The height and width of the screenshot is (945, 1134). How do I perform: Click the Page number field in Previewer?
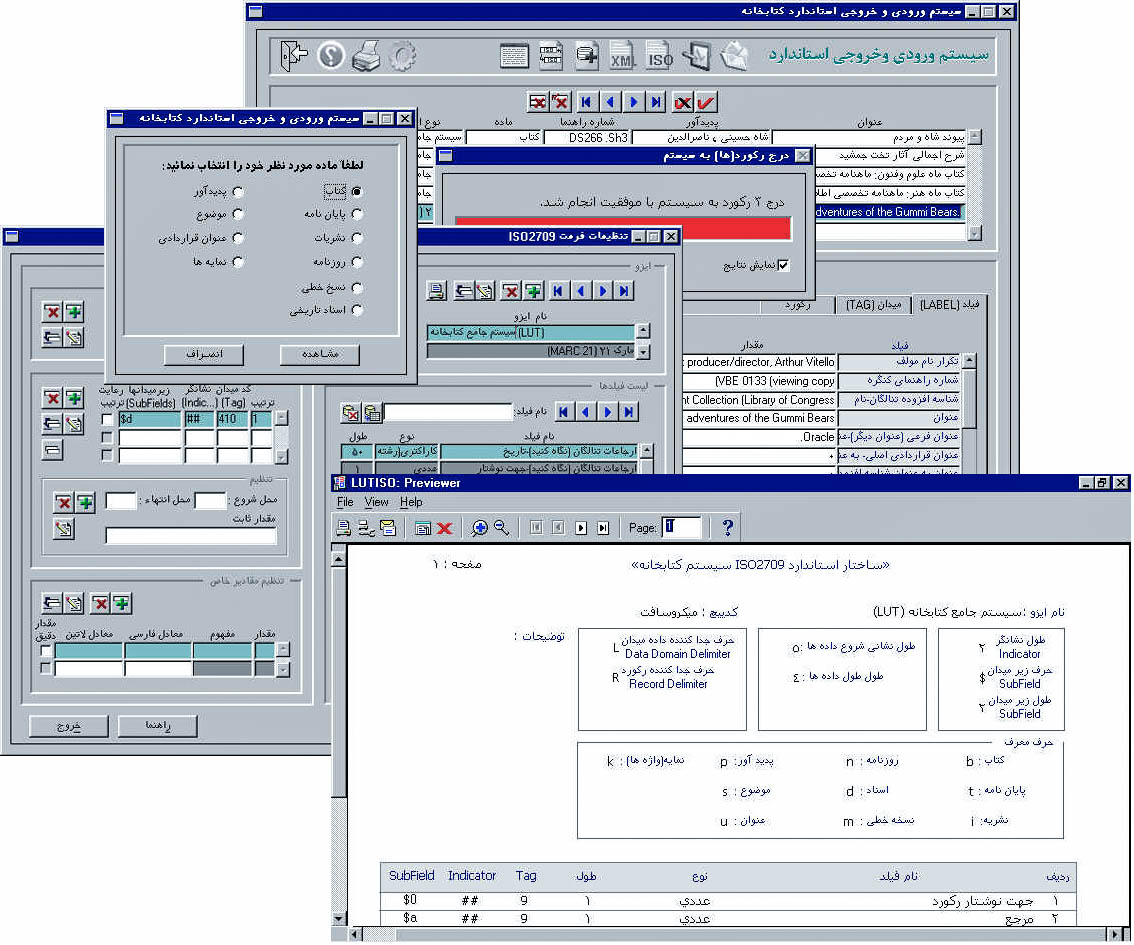681,528
